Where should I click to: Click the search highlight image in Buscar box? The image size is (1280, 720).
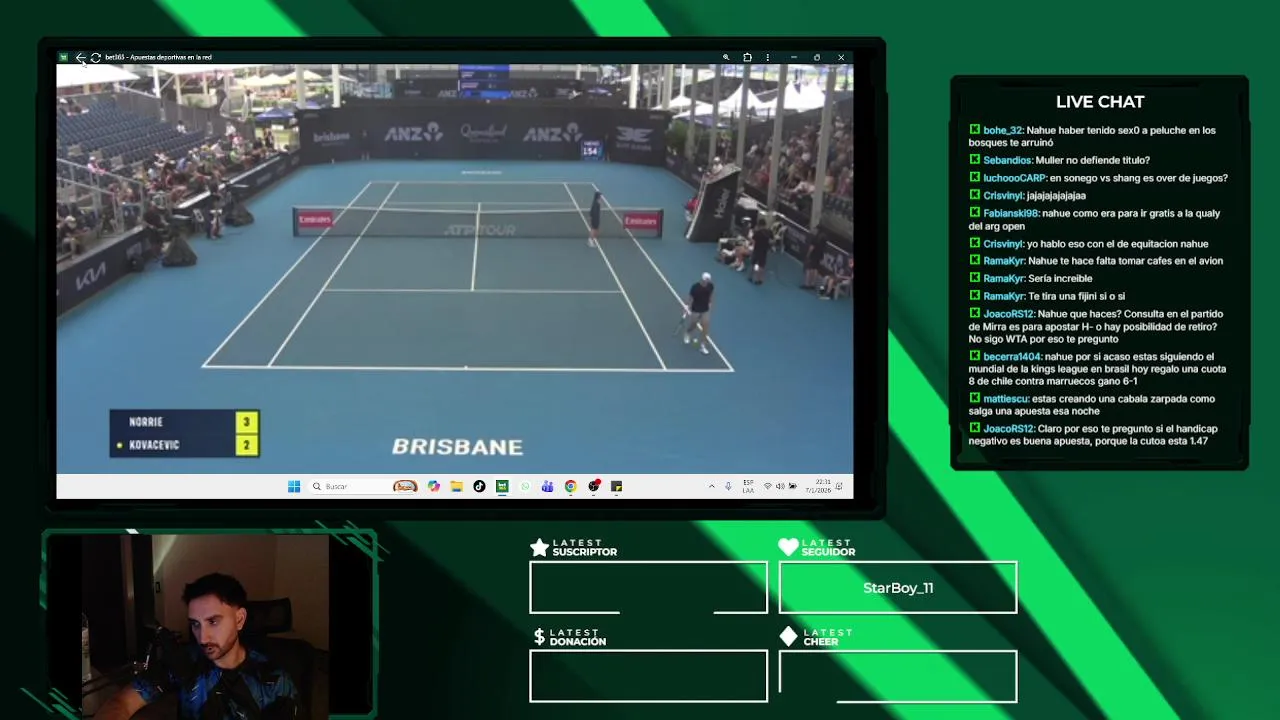point(405,486)
